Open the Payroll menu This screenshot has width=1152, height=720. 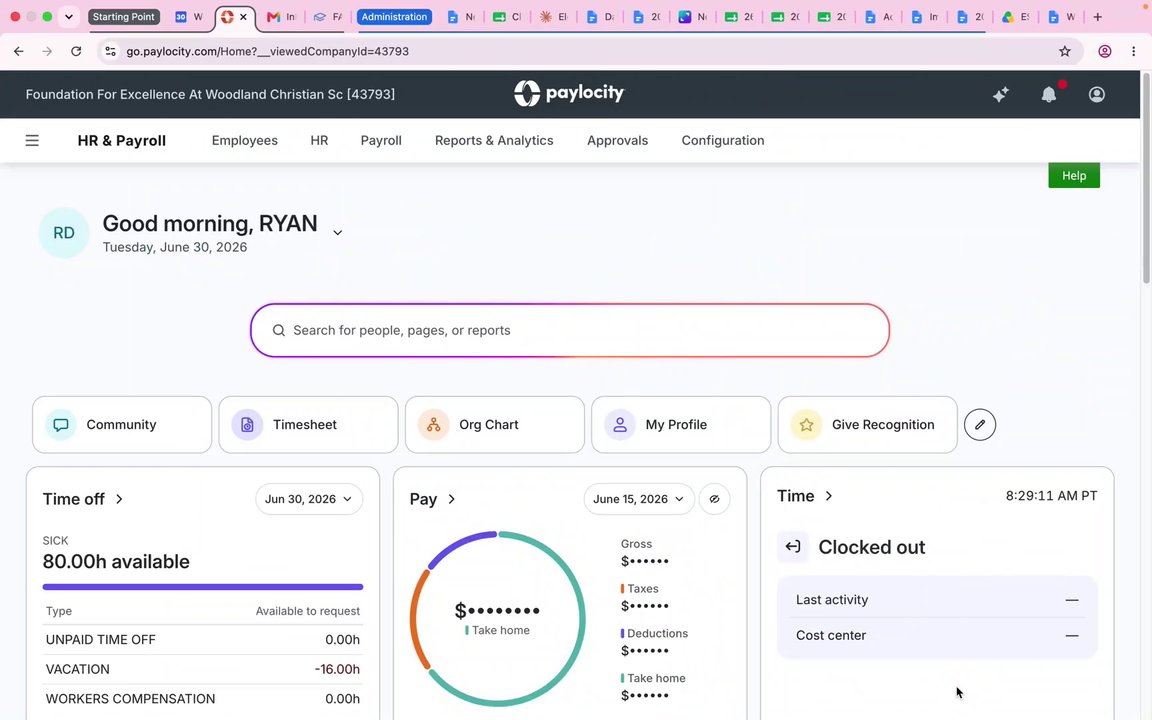pyautogui.click(x=381, y=140)
